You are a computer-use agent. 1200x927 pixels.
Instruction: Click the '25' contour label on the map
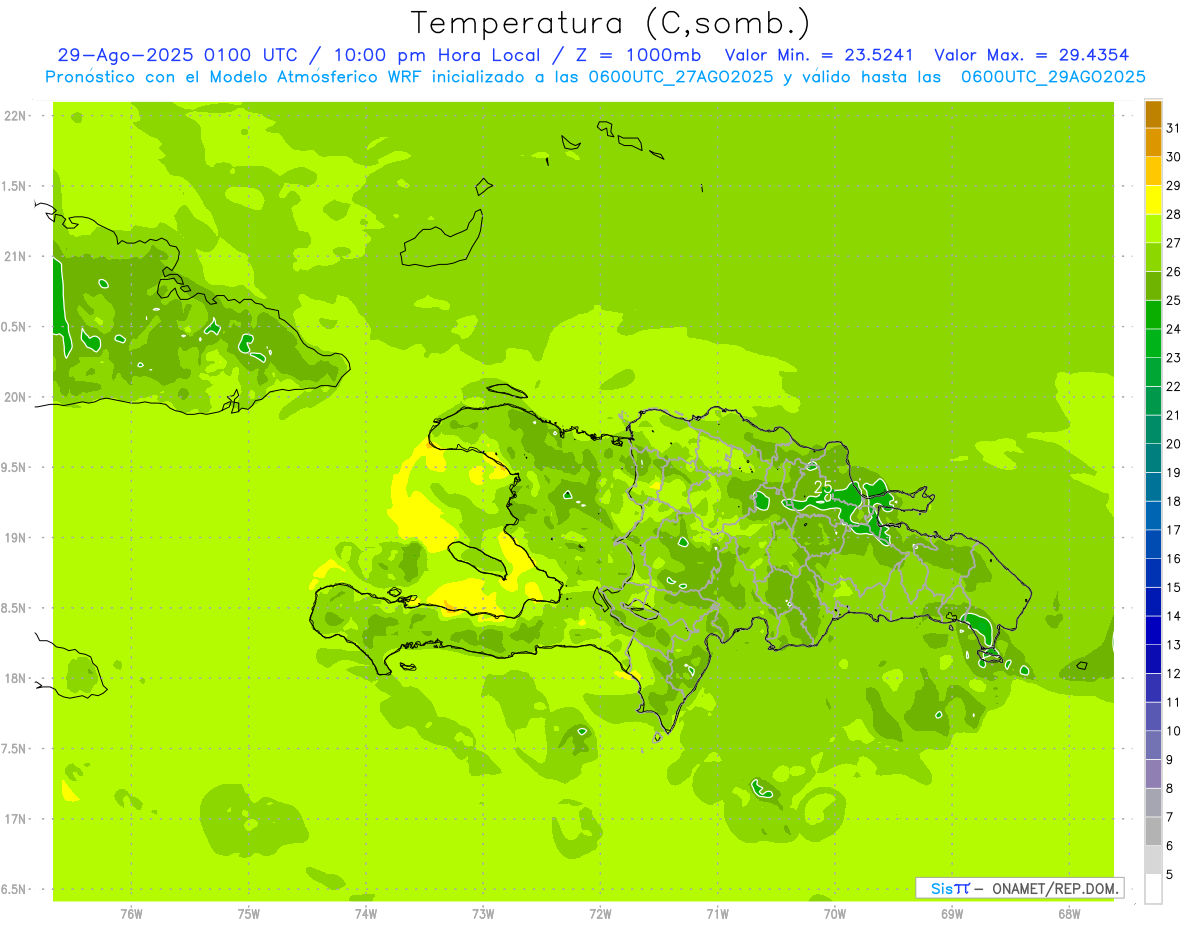pos(823,487)
